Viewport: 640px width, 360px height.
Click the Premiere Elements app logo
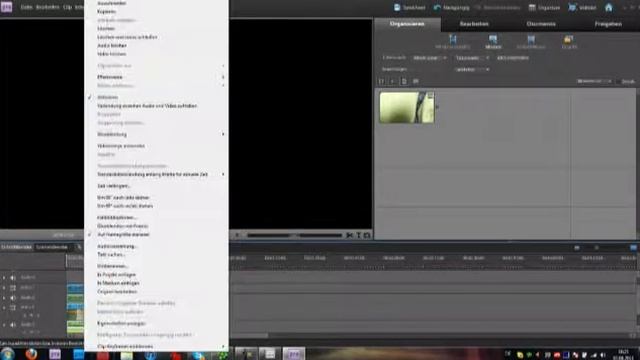(7, 7)
